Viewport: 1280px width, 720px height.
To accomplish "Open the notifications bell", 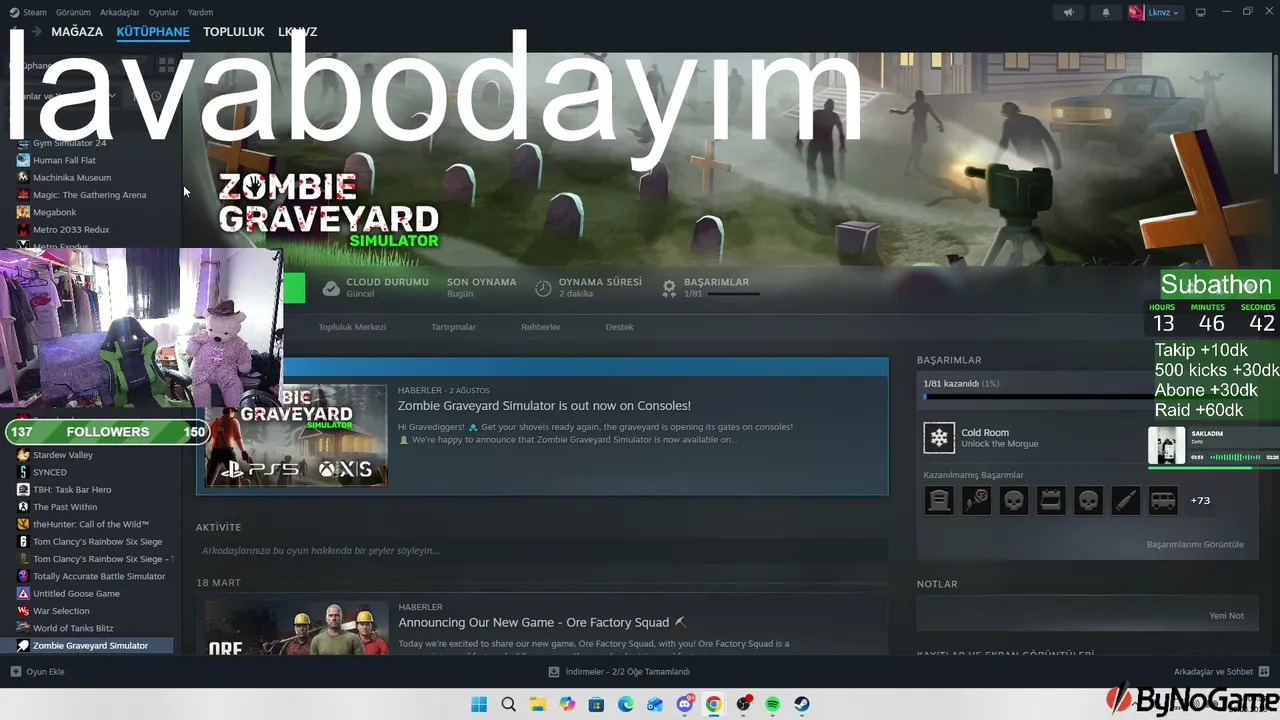I will pos(1106,12).
